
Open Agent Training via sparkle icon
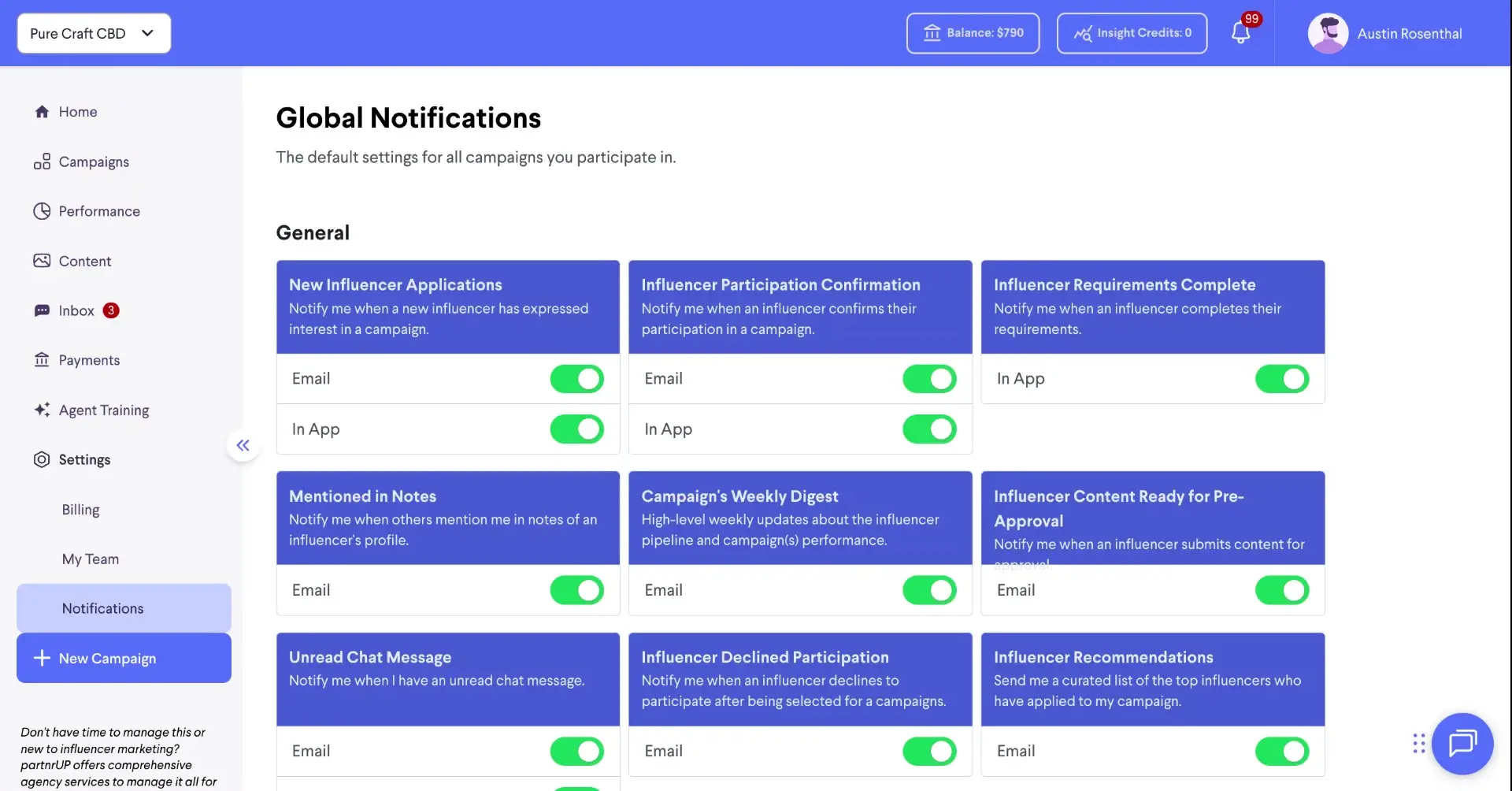point(42,410)
